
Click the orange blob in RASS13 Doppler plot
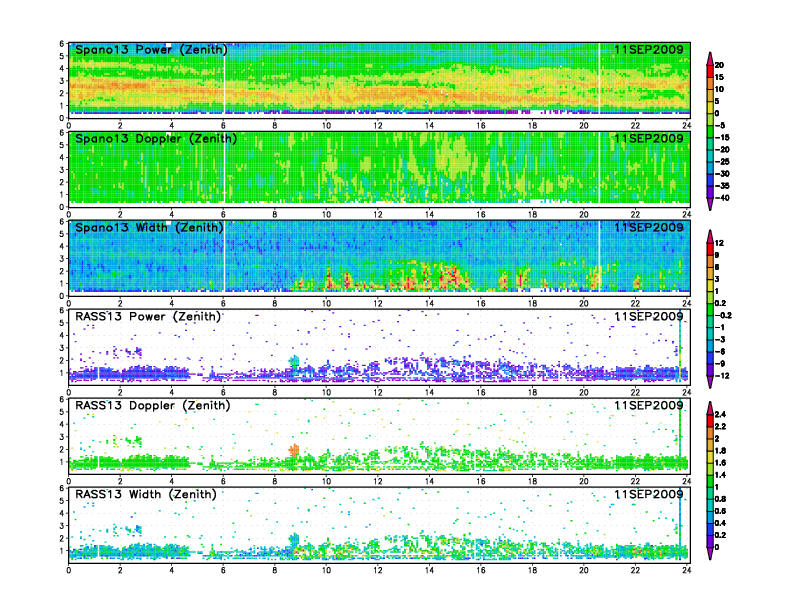294,449
